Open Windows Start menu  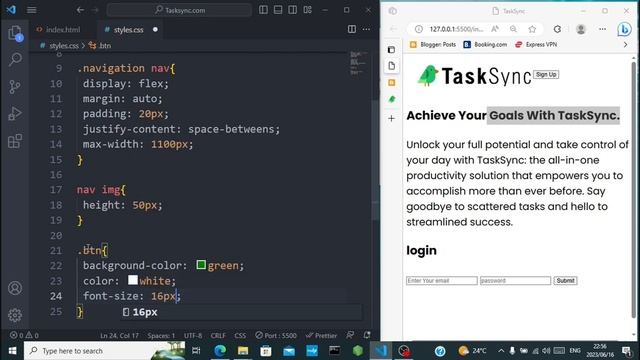12,351
